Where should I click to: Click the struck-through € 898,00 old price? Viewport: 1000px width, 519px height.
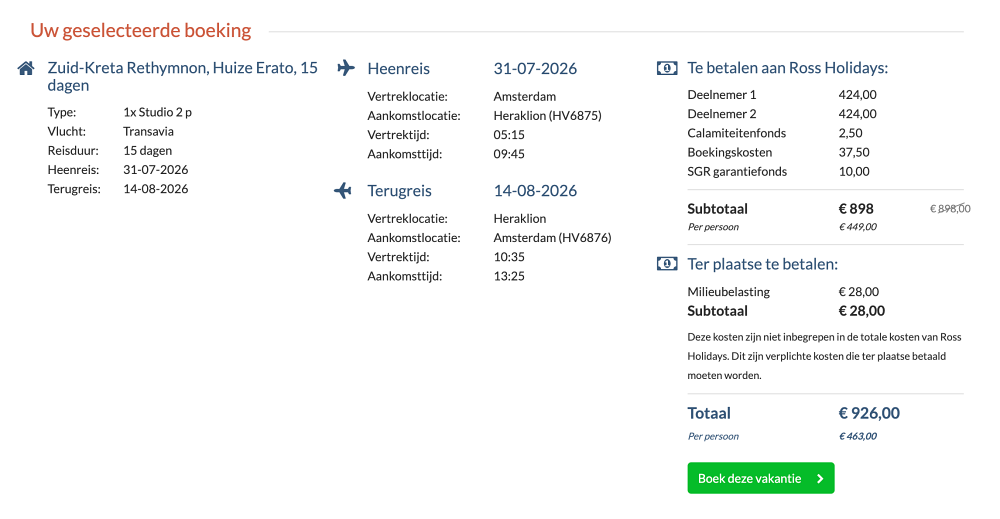(950, 208)
